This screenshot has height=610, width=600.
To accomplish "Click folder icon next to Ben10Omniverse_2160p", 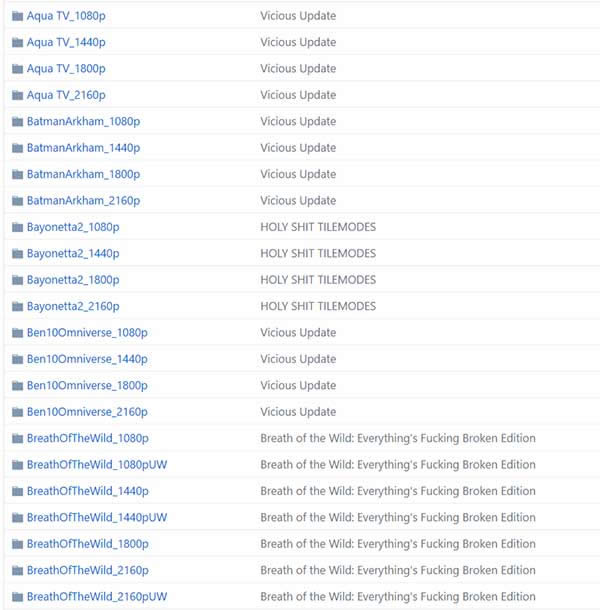I will (17, 412).
